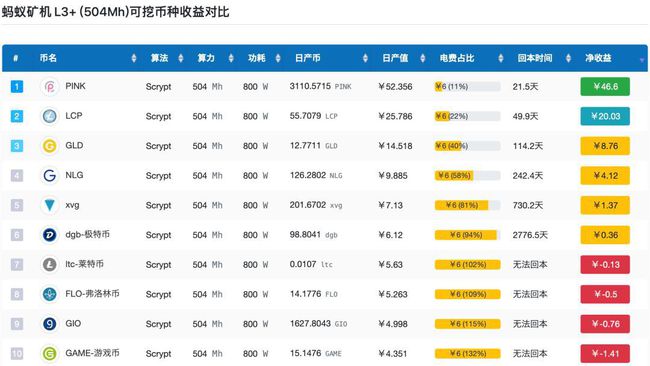The width and height of the screenshot is (650, 366).
Task: Click the green ¥46.6 profit button
Action: click(605, 87)
